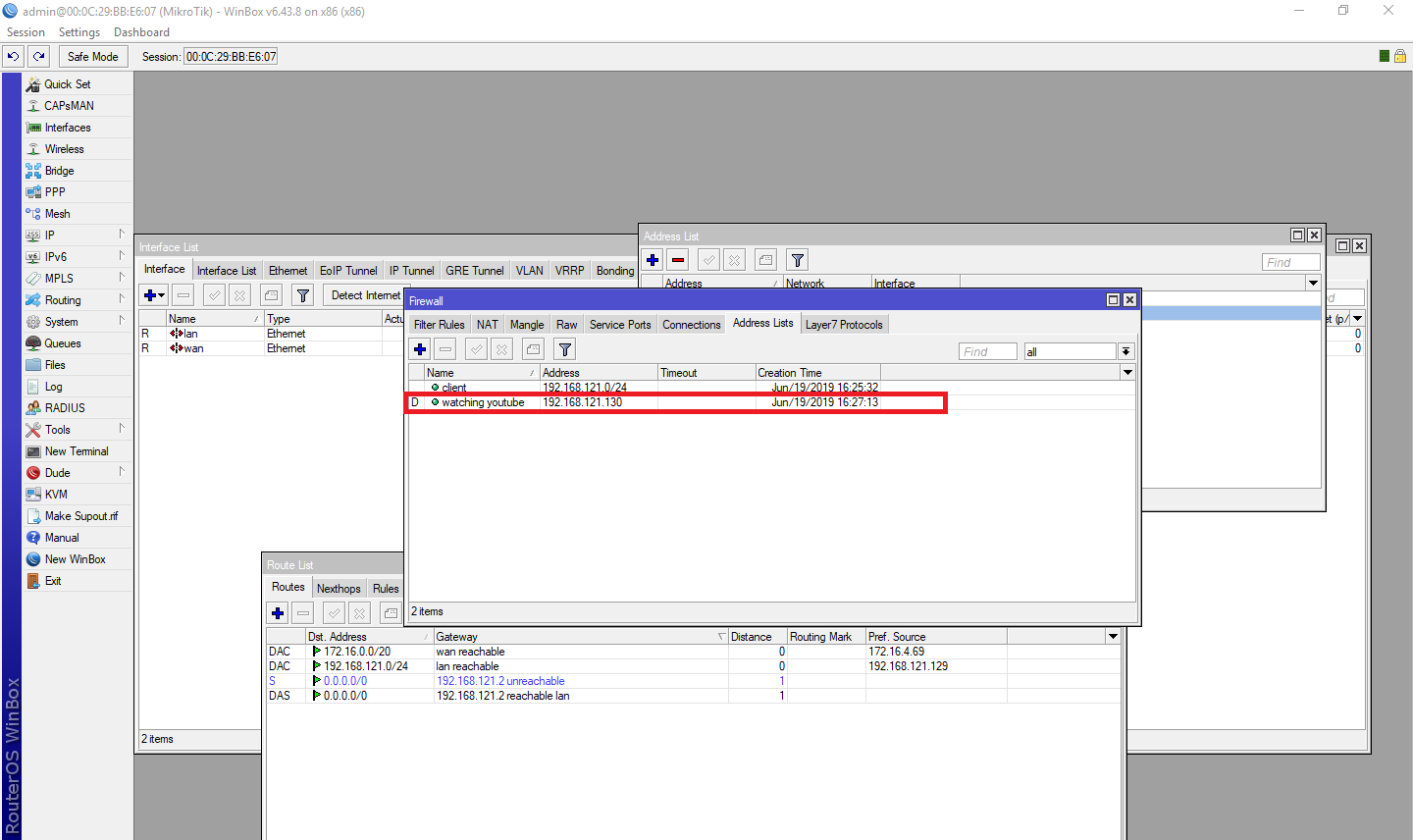Image resolution: width=1413 pixels, height=840 pixels.
Task: Open New WinBox
Action: 78,559
